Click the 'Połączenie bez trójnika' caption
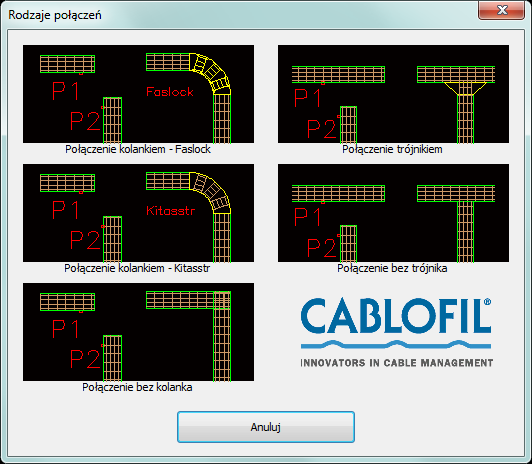 click(x=392, y=268)
